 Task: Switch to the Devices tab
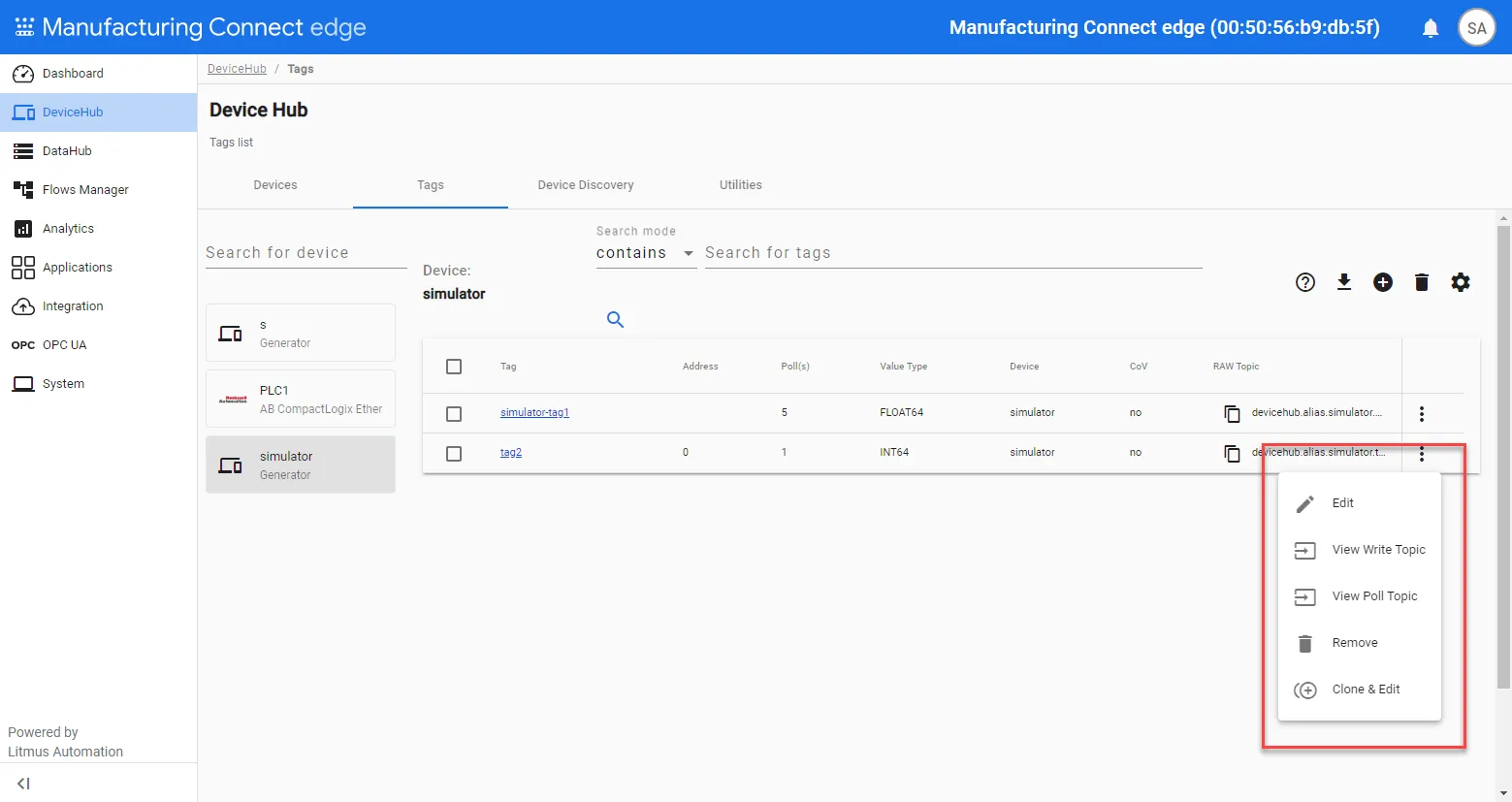[x=275, y=185]
